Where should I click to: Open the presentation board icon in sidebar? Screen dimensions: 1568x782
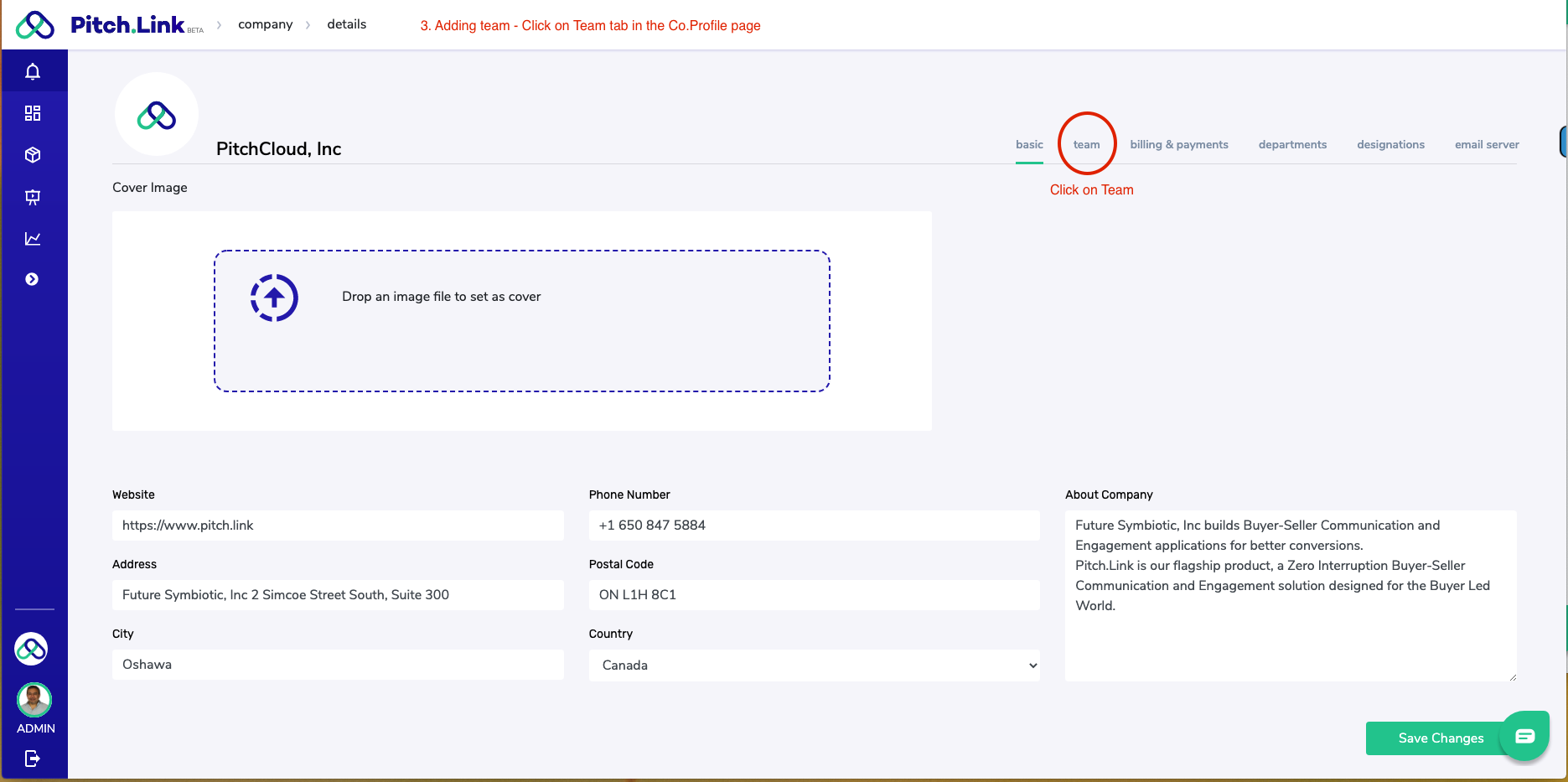(x=33, y=197)
